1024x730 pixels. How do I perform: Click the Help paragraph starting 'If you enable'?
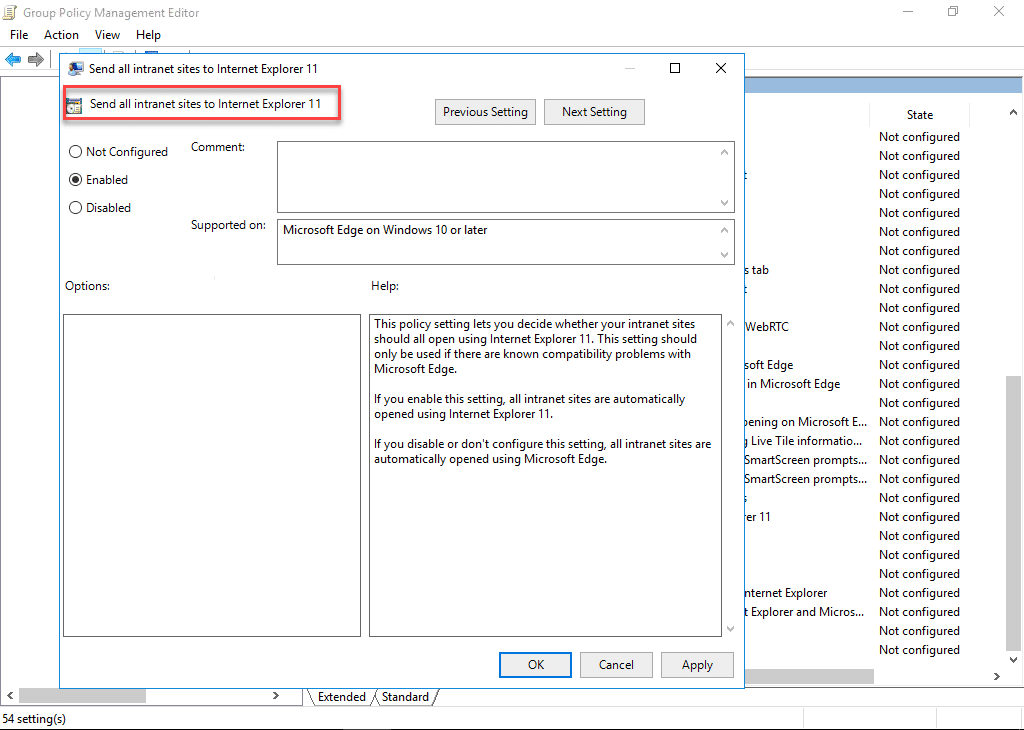pos(530,406)
